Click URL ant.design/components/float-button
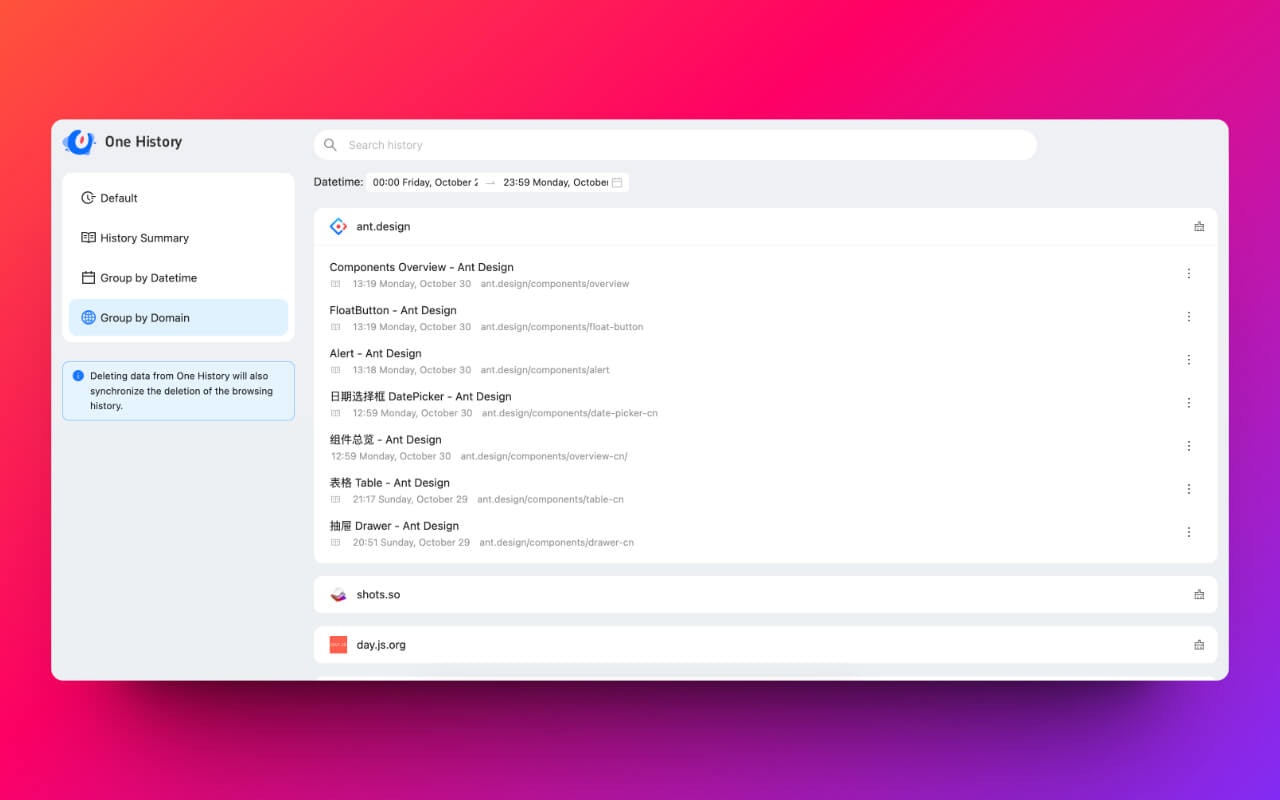The height and width of the screenshot is (800, 1280). 562,327
